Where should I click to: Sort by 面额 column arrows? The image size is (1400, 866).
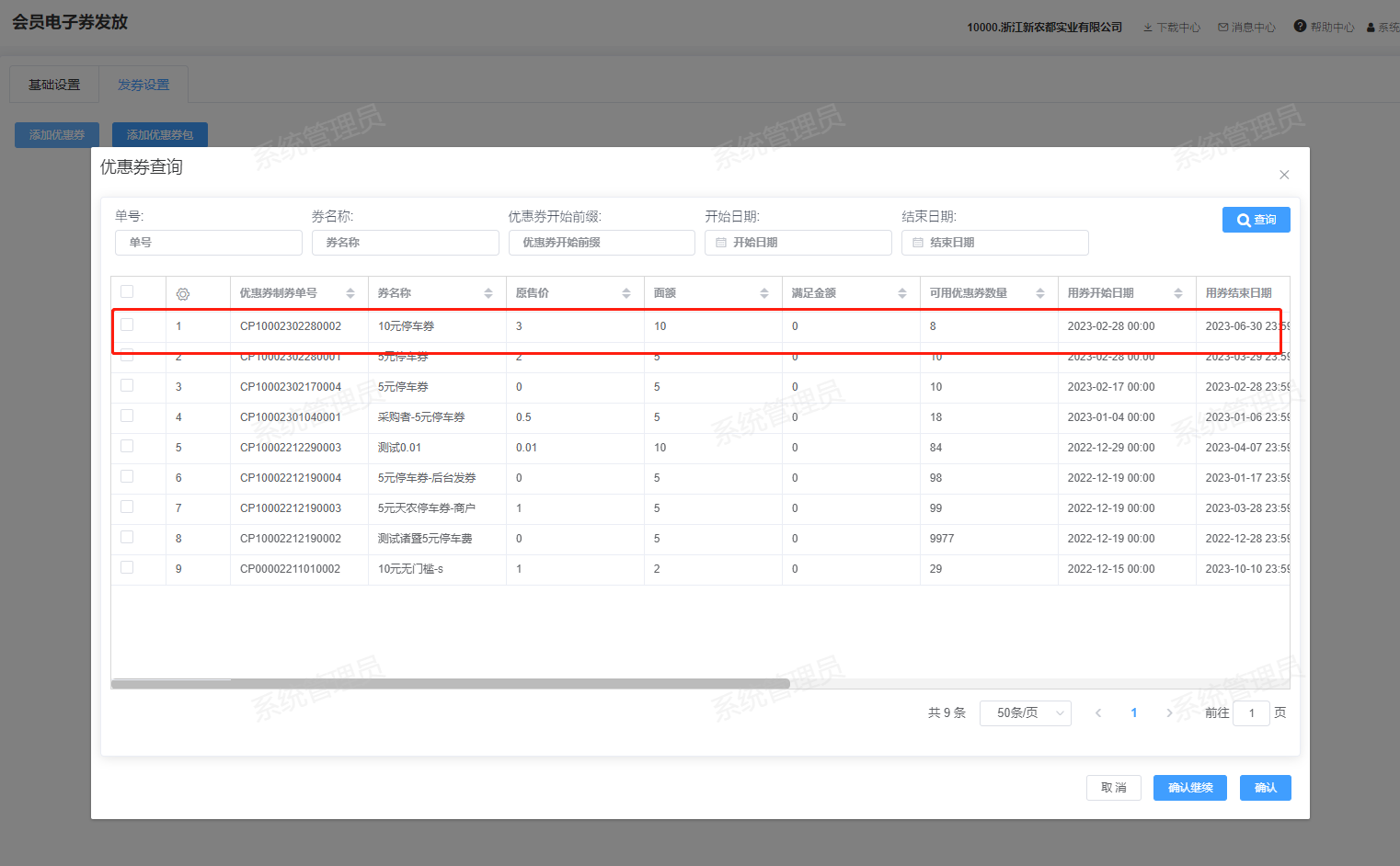point(764,293)
